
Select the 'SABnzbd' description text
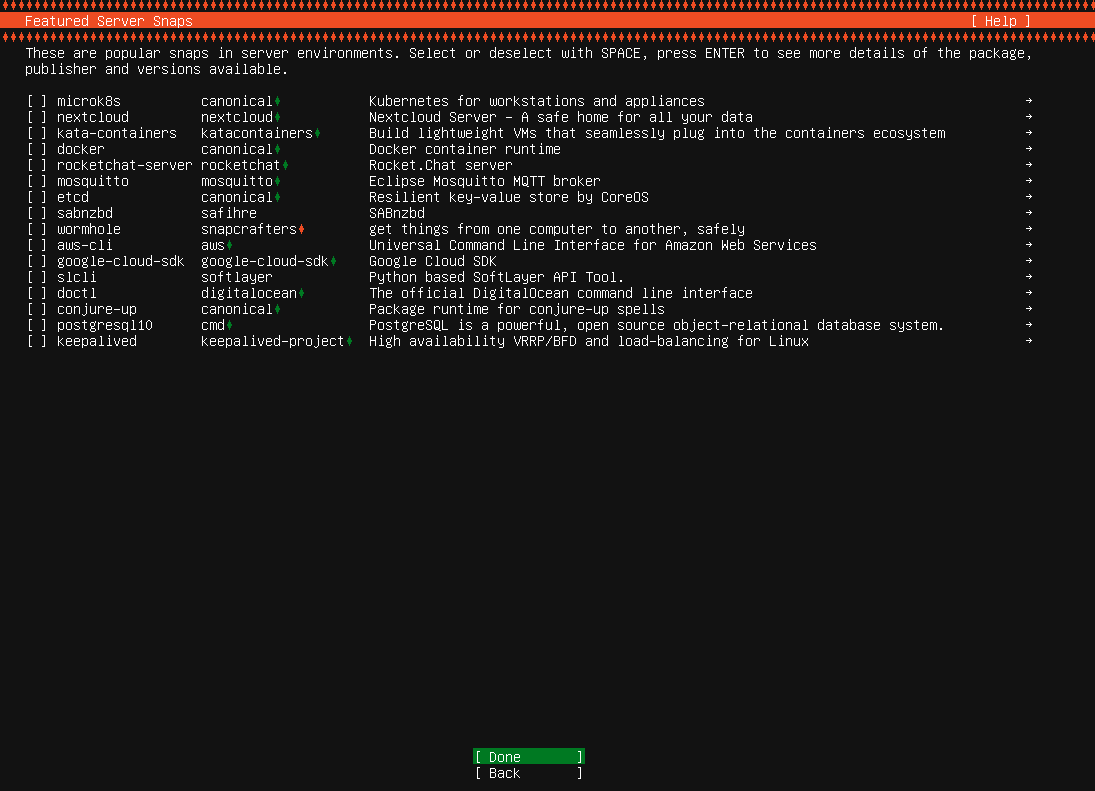point(397,214)
